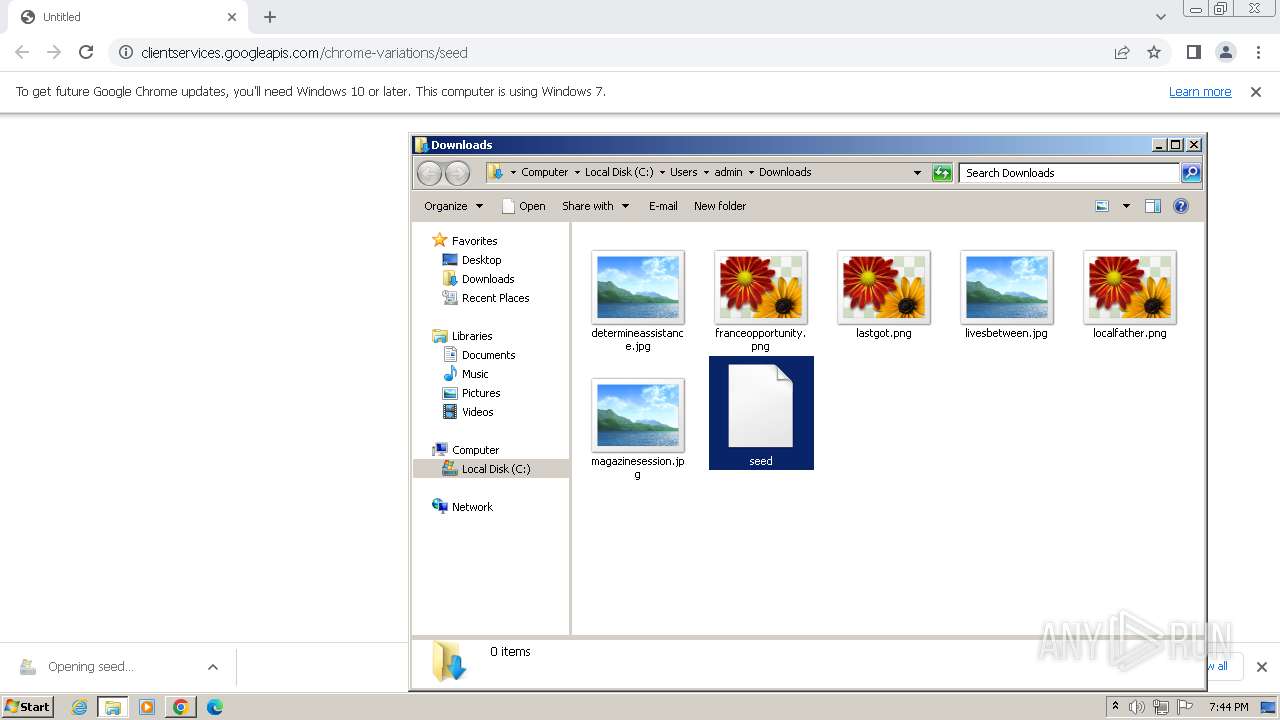Open Music library
The image size is (1280, 720).
click(475, 374)
